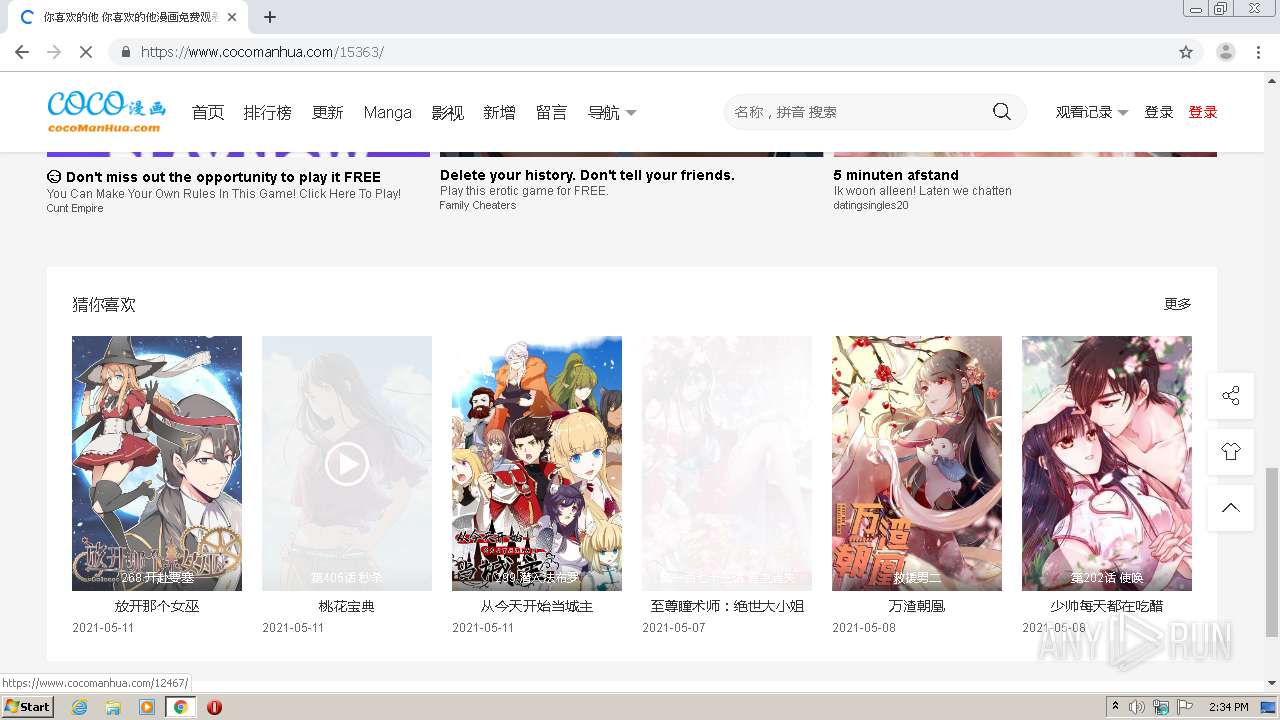The image size is (1280, 720).
Task: Click the network tray icon
Action: 1161,707
